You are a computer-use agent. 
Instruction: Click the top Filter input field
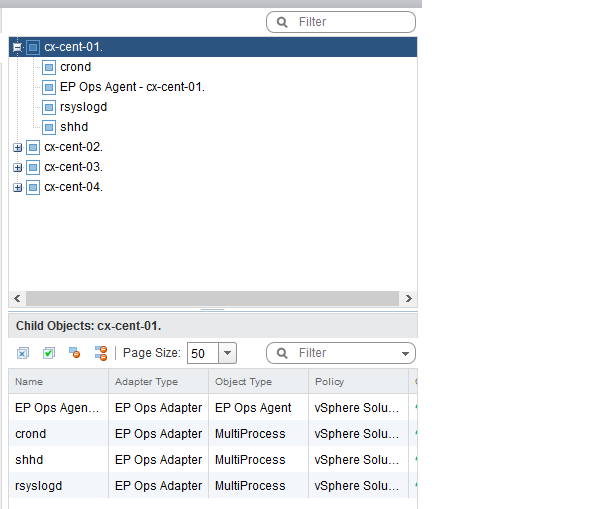(341, 22)
